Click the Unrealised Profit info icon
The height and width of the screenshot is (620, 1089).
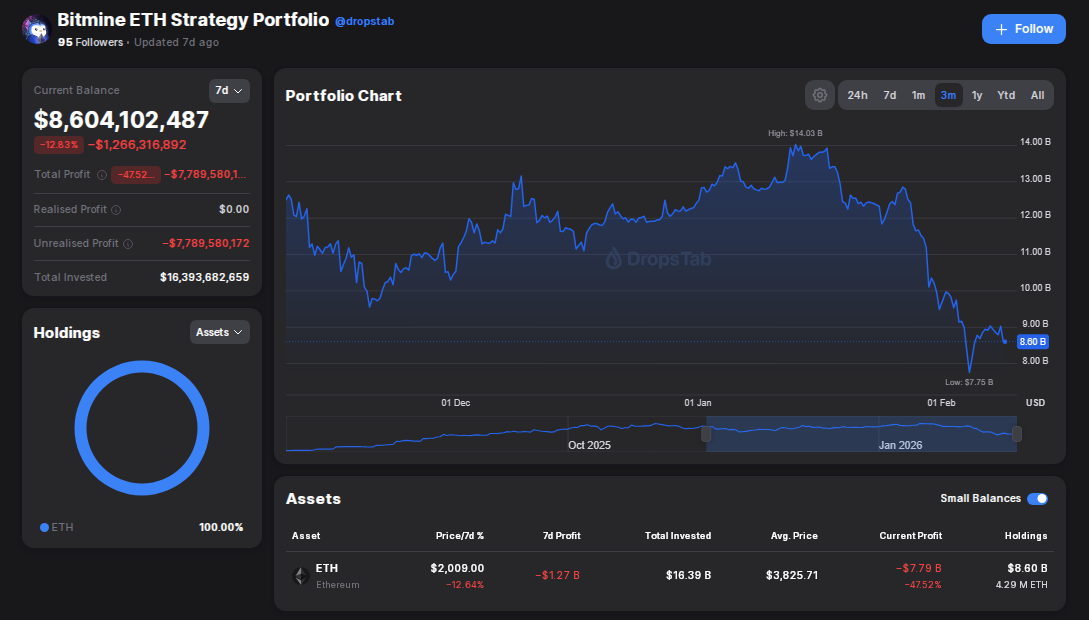point(127,244)
